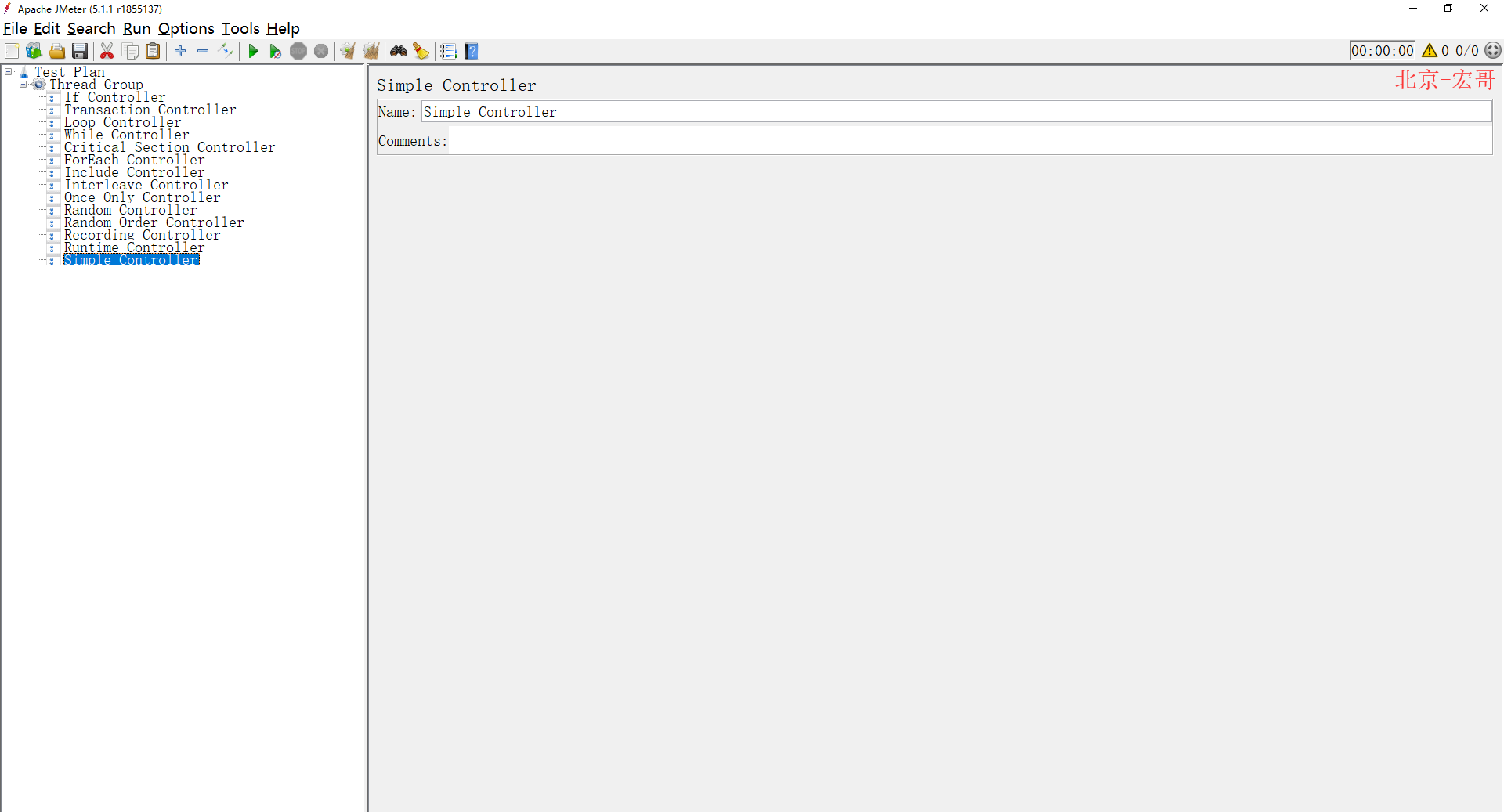Select Include Controller in the tree
This screenshot has height=812, width=1504.
(x=135, y=172)
